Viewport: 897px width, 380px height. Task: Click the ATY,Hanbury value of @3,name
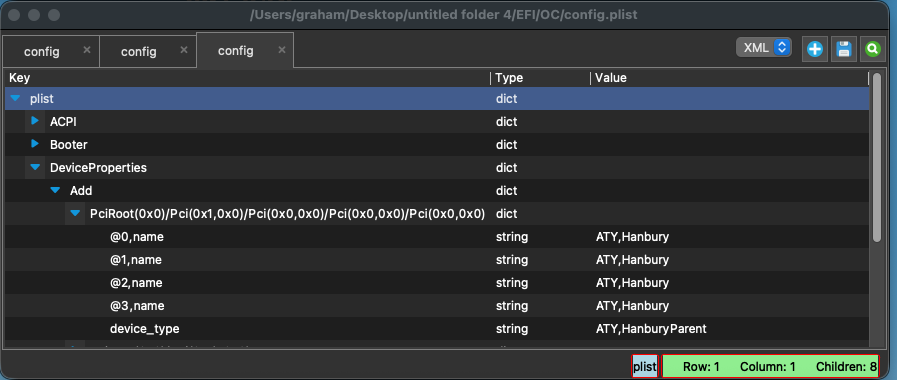(632, 306)
